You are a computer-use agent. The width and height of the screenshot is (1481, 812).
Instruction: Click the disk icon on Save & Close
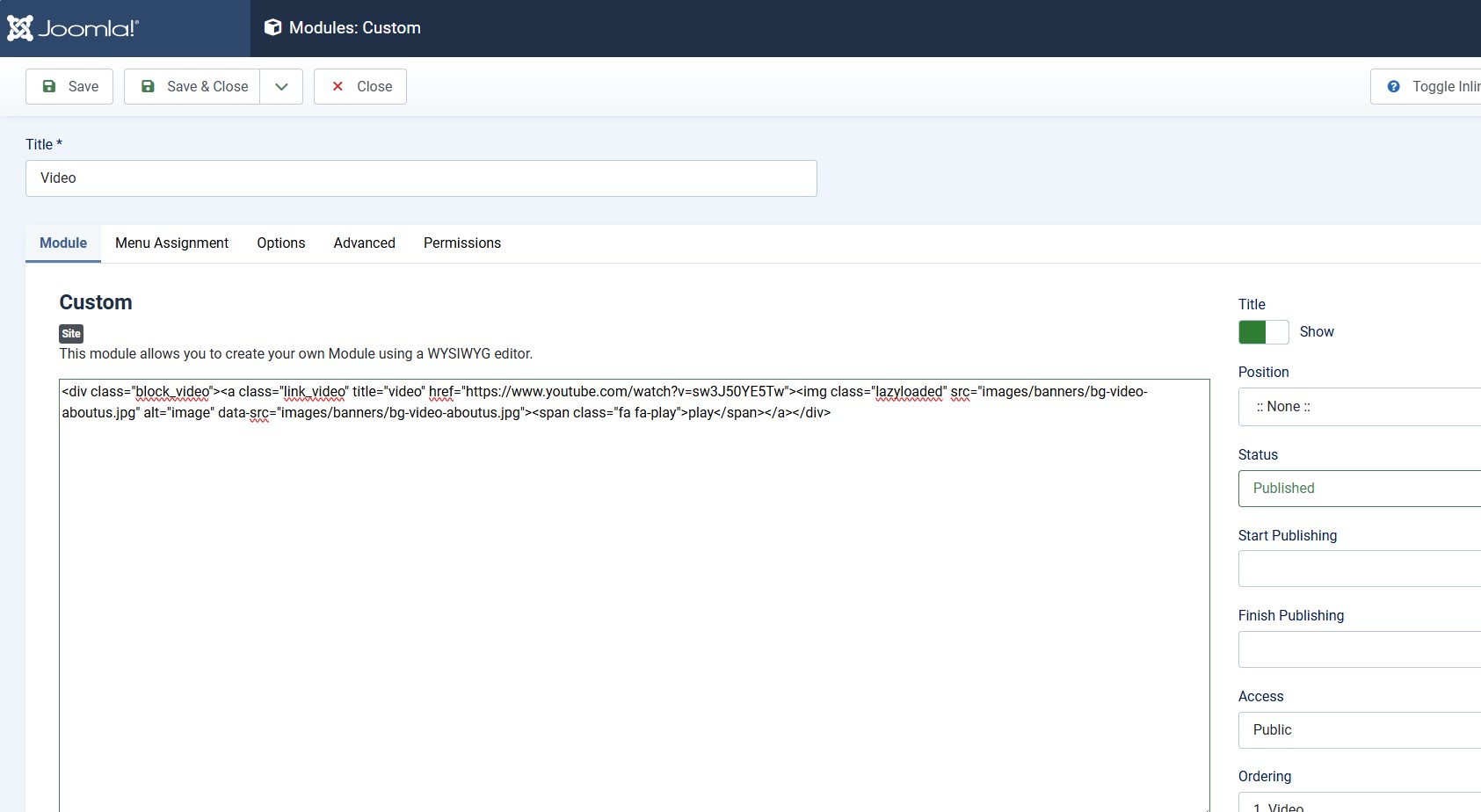148,86
